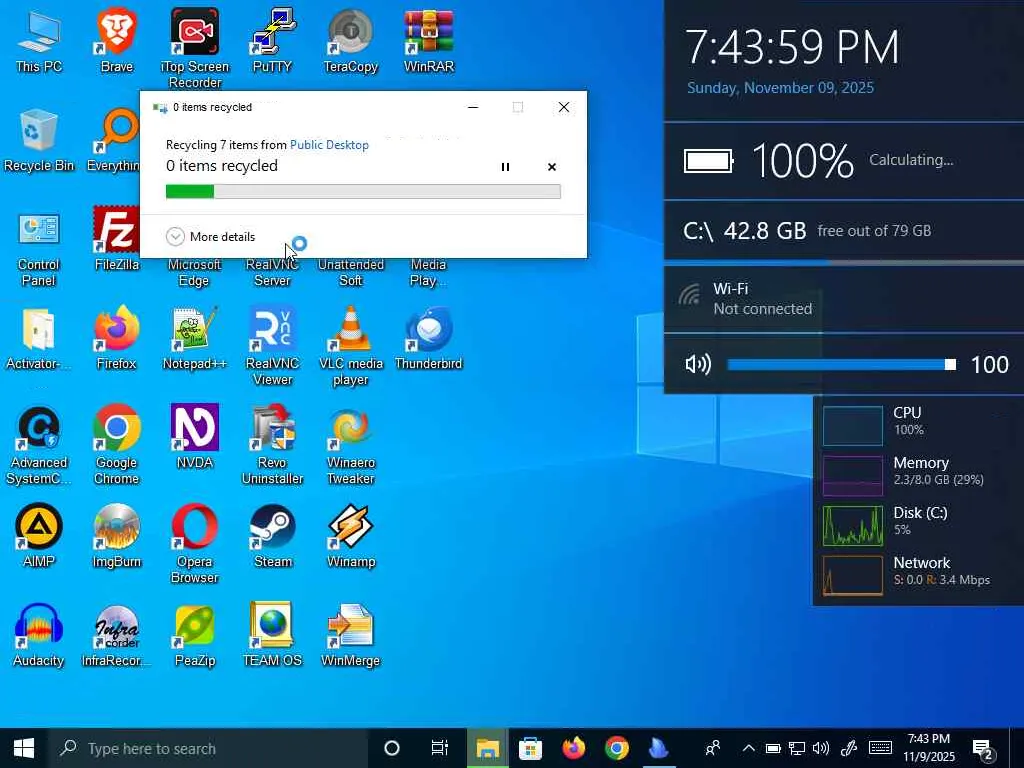Select Advanced SystemCare icon

tap(39, 445)
